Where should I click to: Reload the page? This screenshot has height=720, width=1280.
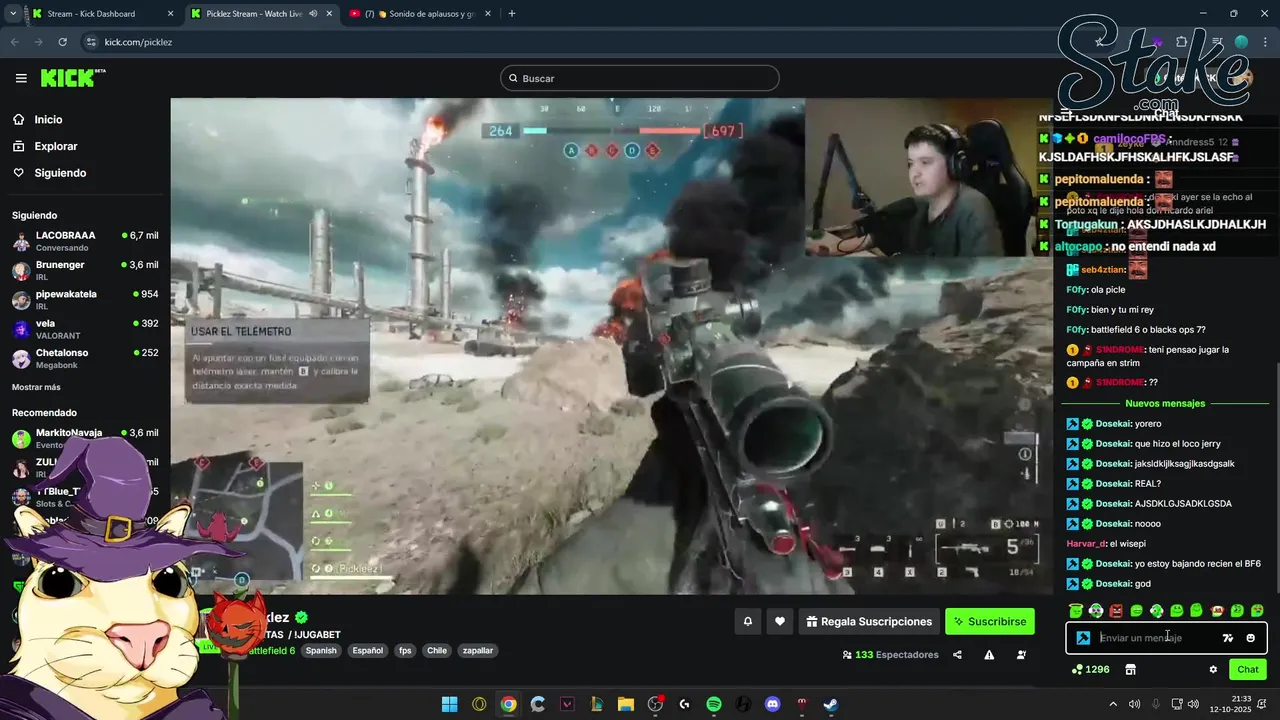[x=62, y=42]
